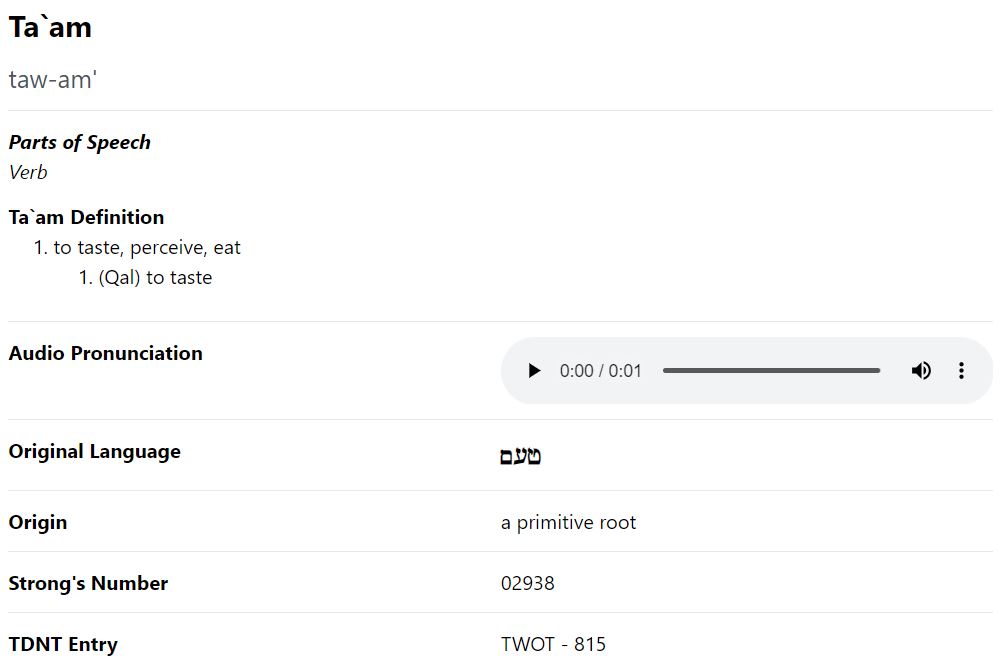
Task: Open the audio player's more options menu
Action: click(961, 371)
